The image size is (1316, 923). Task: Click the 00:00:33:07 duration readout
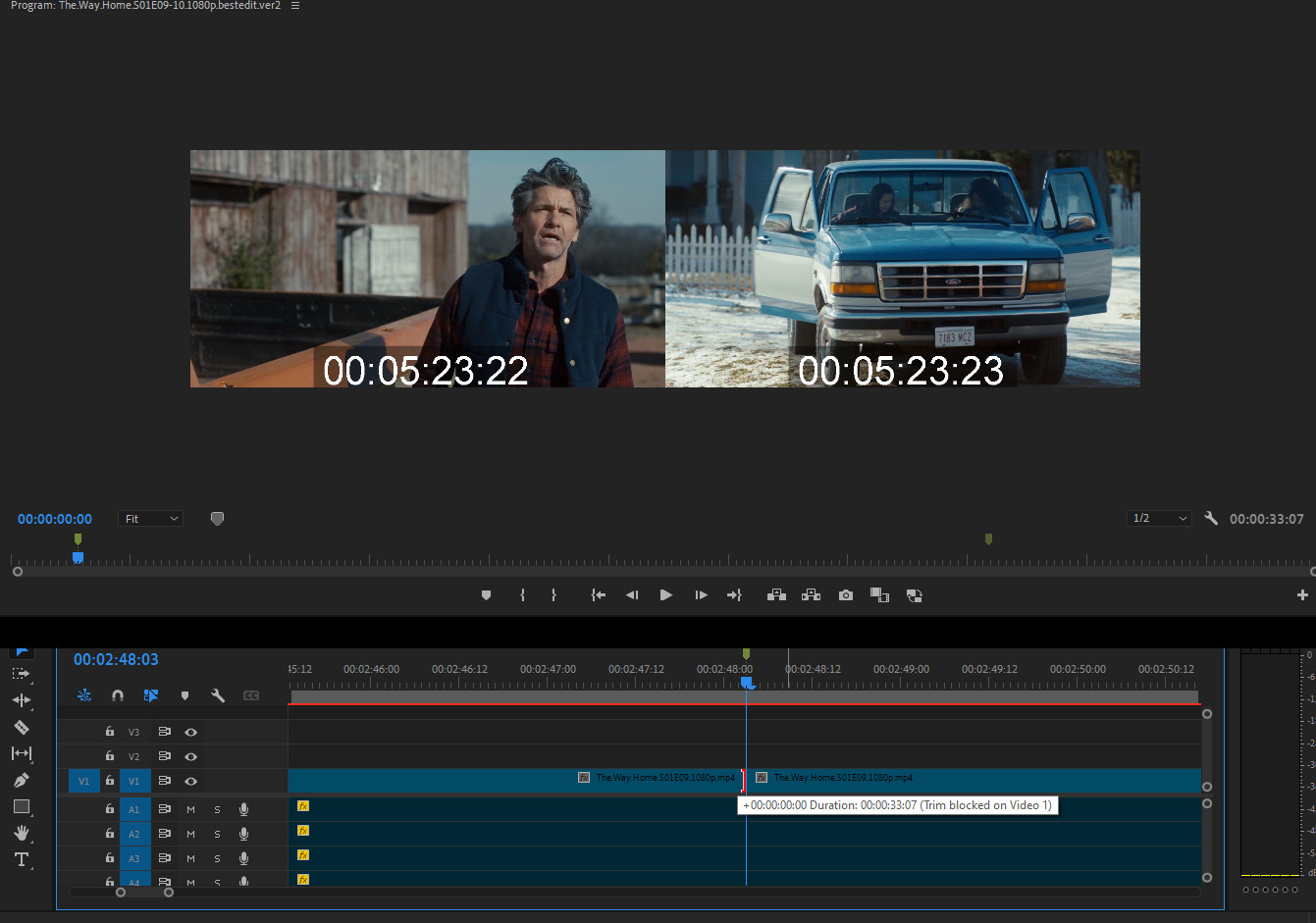[x=1267, y=519]
